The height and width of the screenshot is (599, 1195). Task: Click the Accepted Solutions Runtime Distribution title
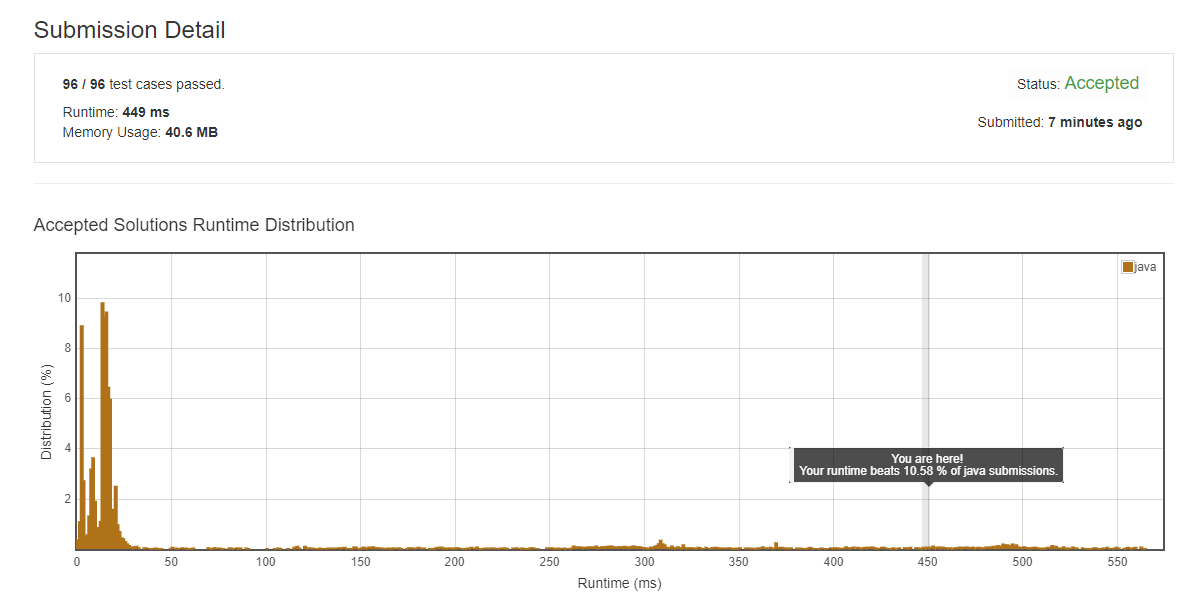pyautogui.click(x=194, y=225)
